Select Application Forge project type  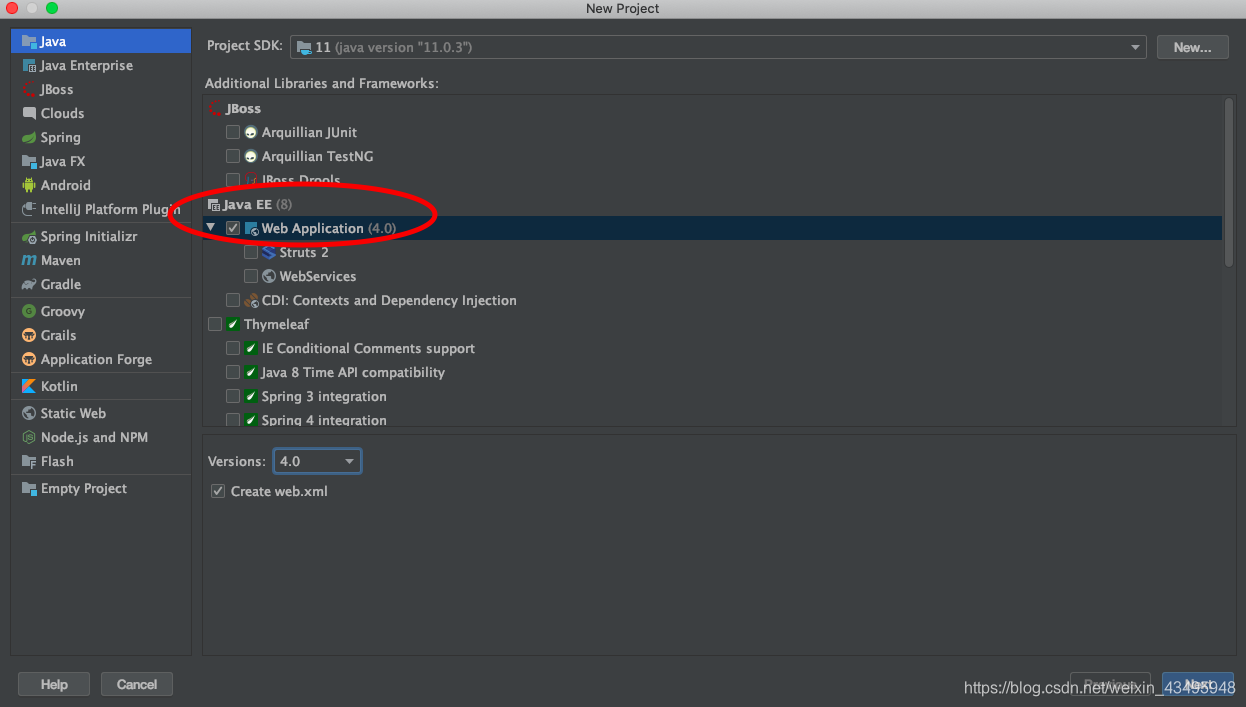coord(101,360)
